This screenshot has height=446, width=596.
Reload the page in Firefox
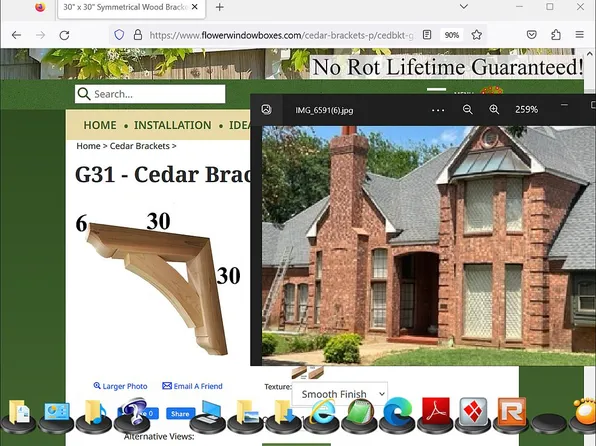[64, 35]
